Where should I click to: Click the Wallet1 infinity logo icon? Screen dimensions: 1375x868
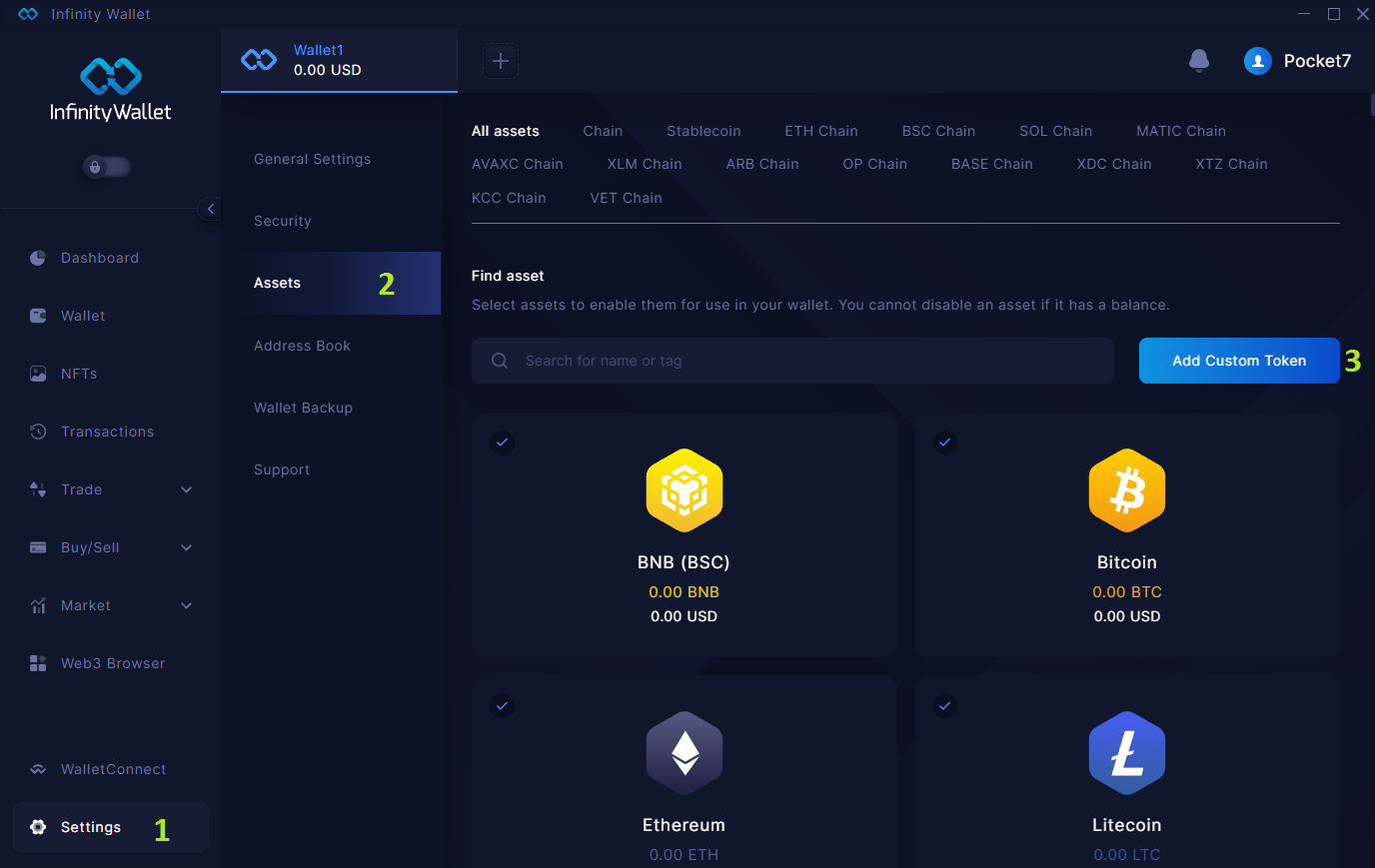point(259,60)
